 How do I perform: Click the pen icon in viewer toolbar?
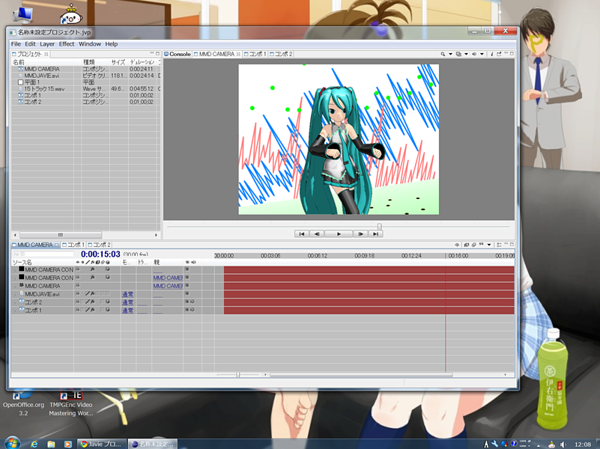[492, 54]
